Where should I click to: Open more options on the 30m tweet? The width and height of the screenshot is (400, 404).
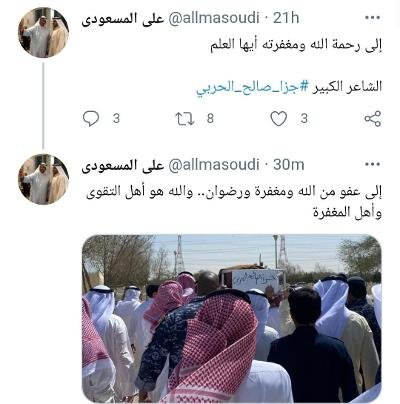[x=373, y=164]
